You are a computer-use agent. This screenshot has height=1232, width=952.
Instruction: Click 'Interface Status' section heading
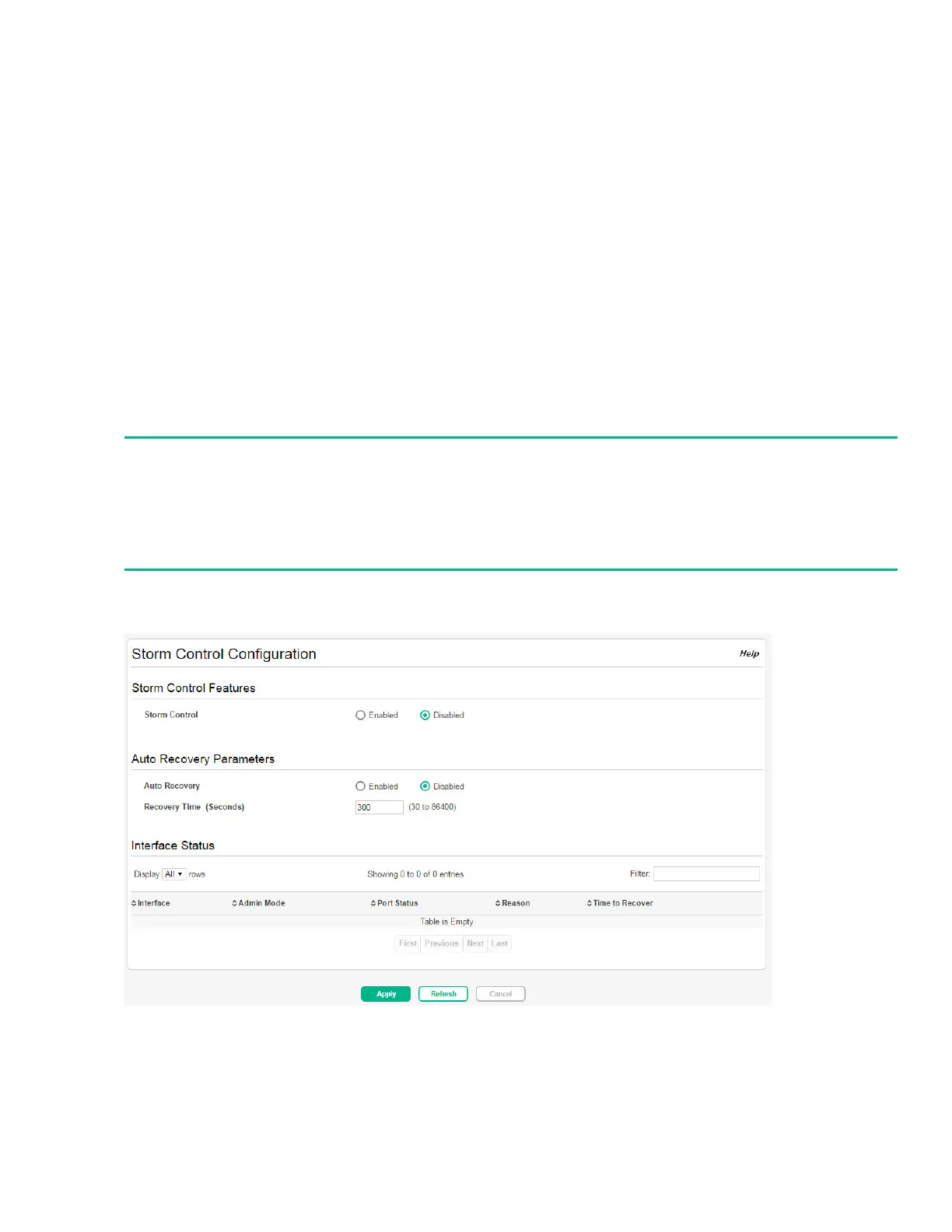173,845
